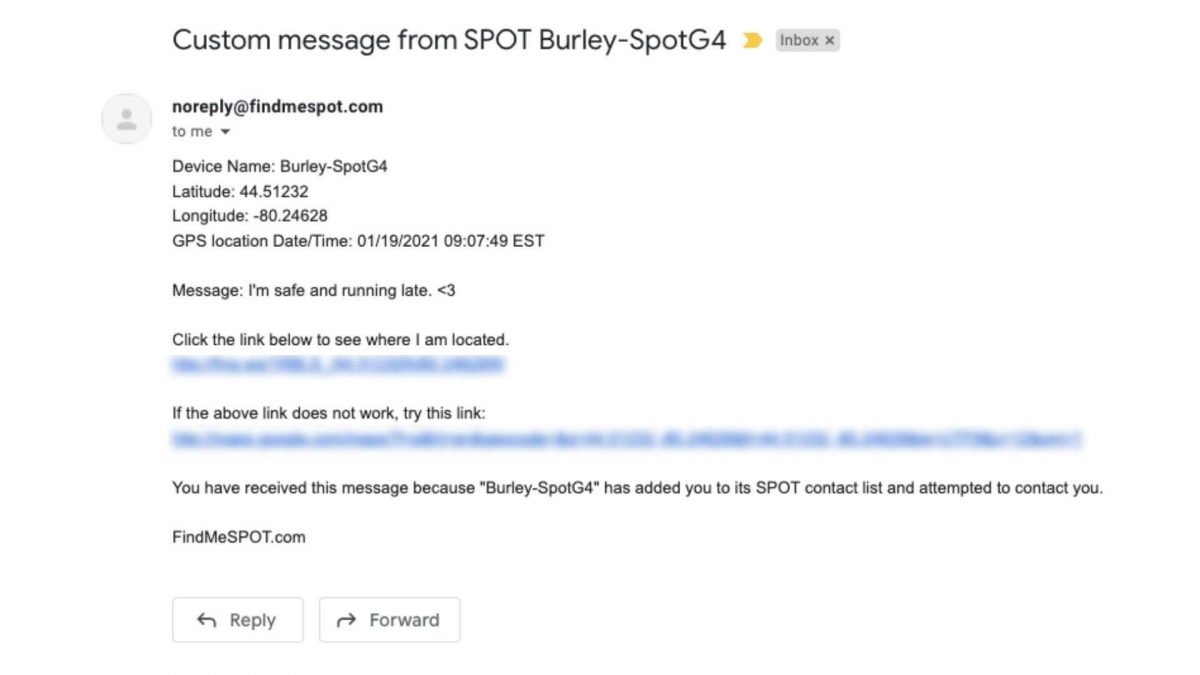Click the "Click the link below" sentence
The height and width of the screenshot is (675, 1200).
pyautogui.click(x=340, y=340)
